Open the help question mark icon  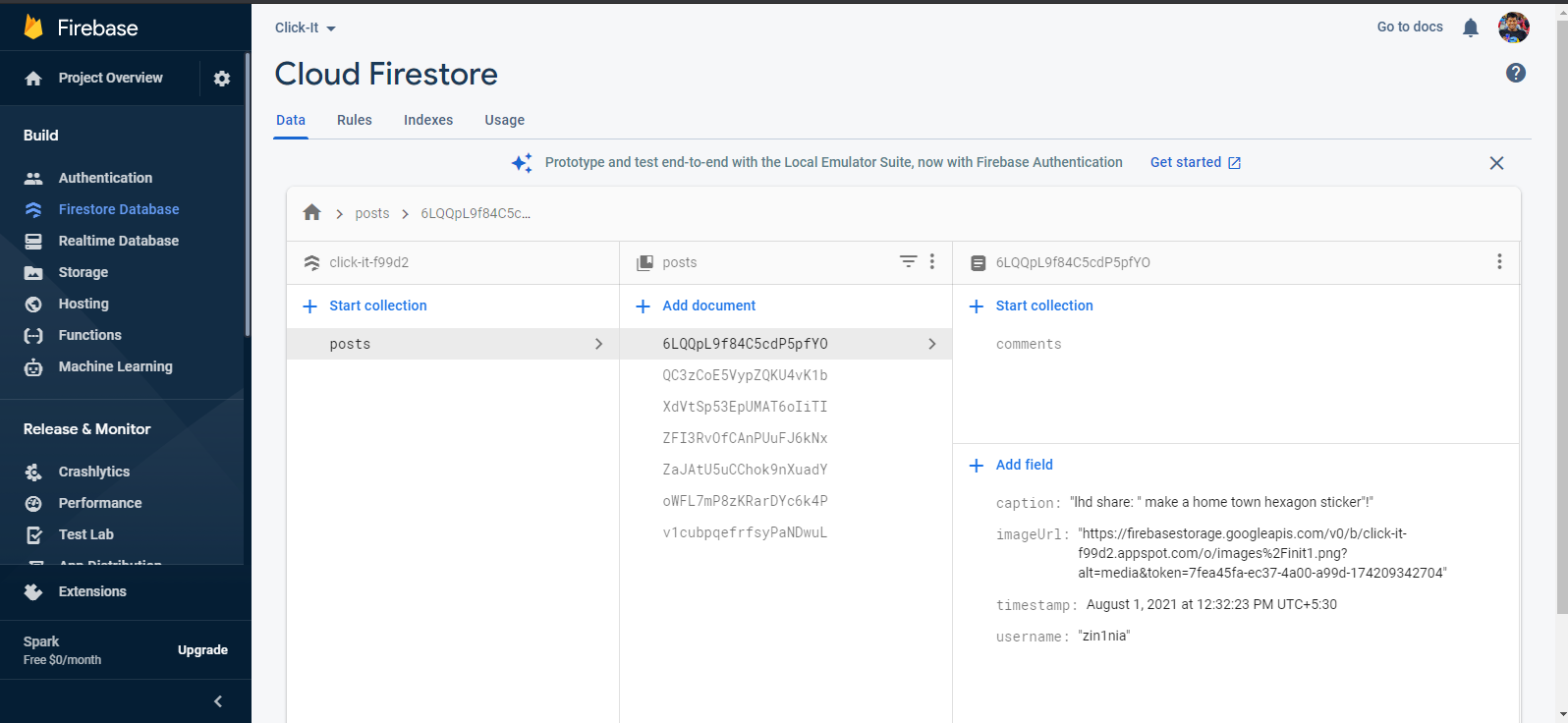1516,73
